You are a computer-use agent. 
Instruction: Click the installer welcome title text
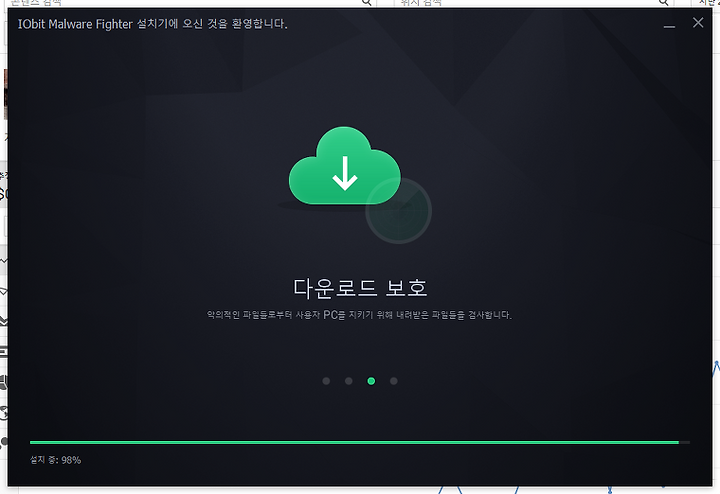coord(152,24)
